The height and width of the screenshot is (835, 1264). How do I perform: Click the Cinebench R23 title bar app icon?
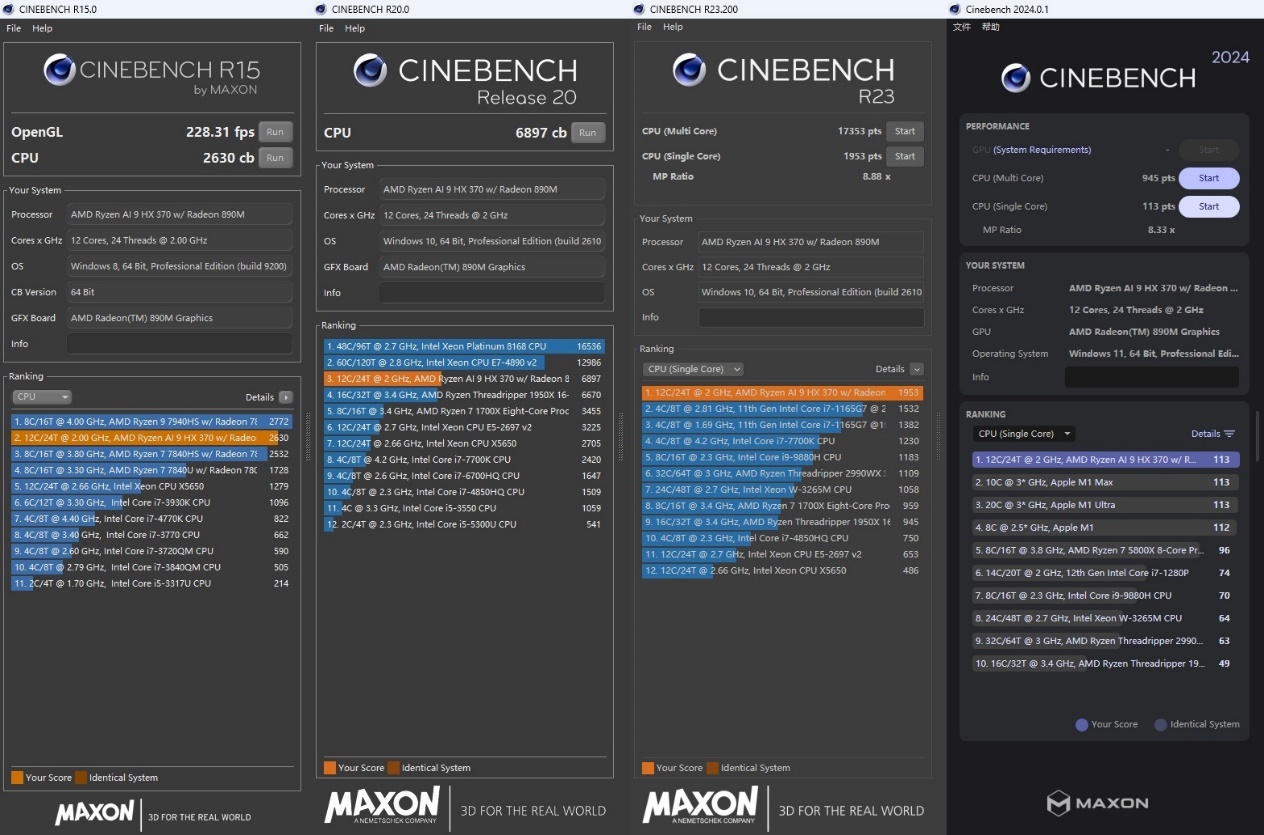pos(640,9)
